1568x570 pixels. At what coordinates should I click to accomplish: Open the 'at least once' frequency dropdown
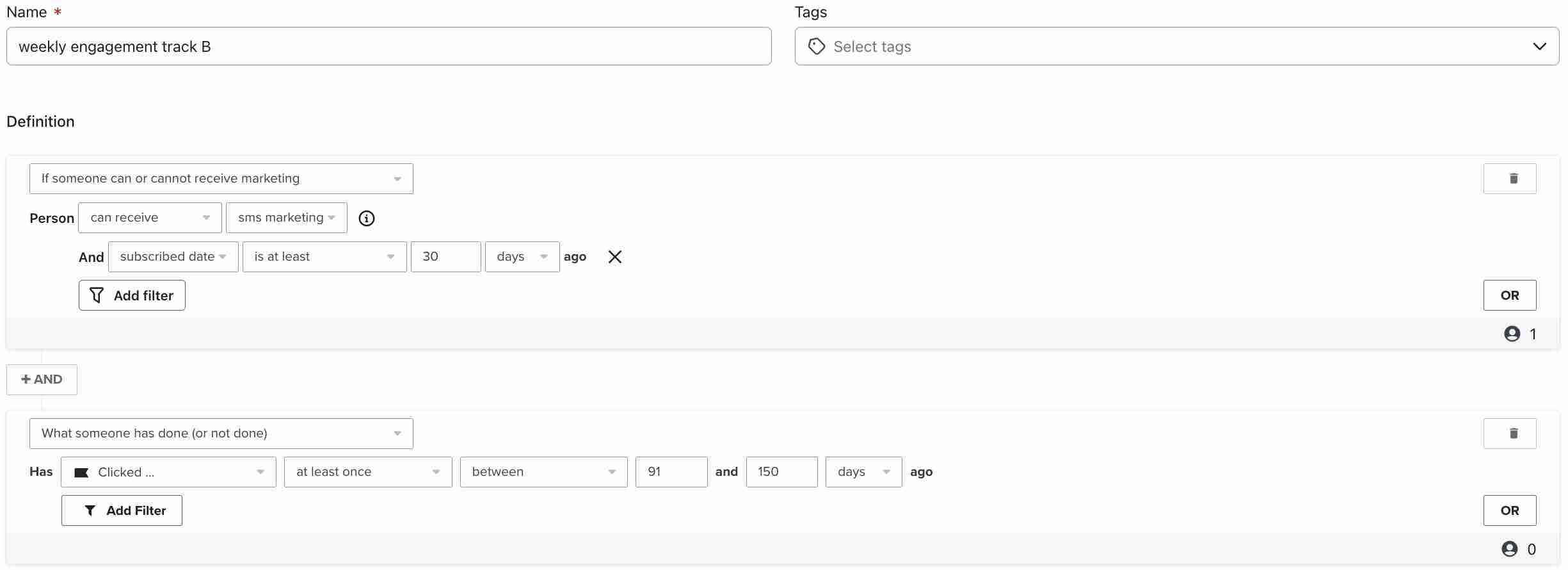coord(367,472)
